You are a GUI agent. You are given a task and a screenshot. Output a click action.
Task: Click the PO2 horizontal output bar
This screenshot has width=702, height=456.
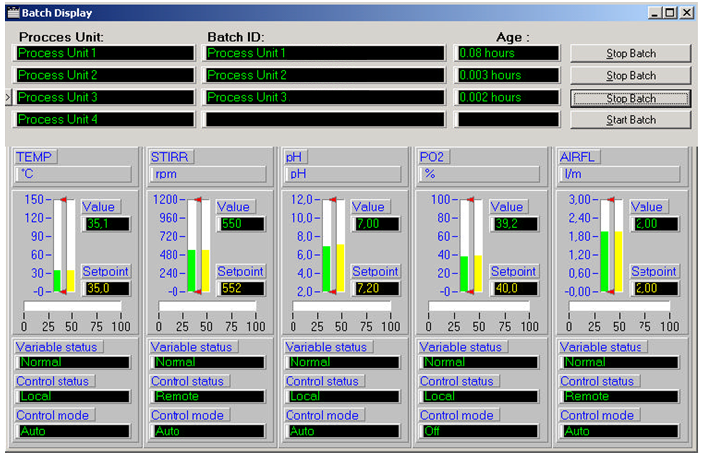pyautogui.click(x=471, y=307)
